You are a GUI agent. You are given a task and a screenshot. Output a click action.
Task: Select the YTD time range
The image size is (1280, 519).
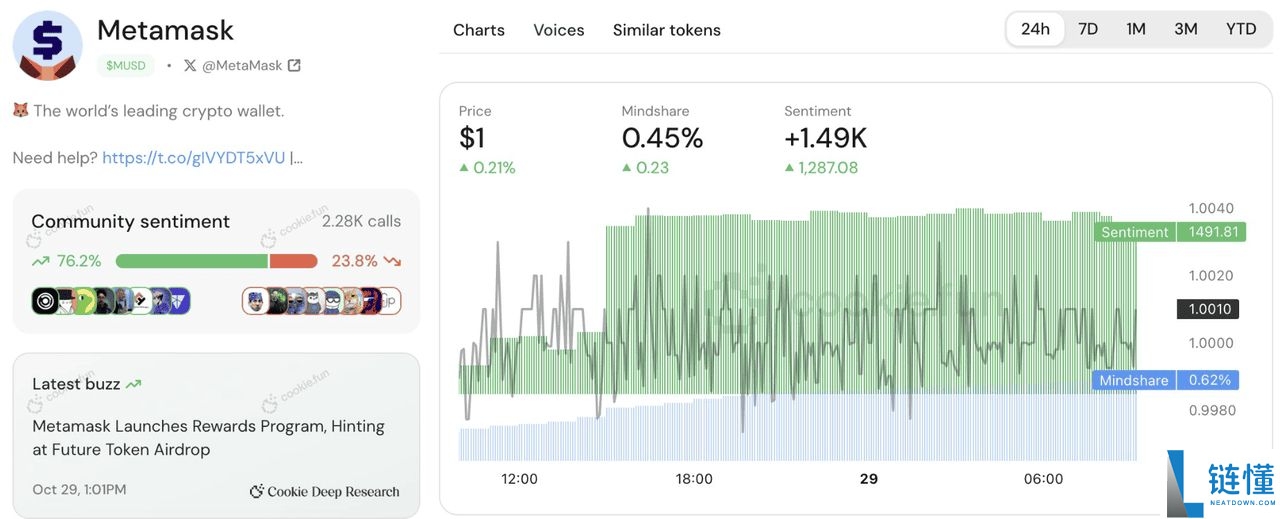[1241, 29]
